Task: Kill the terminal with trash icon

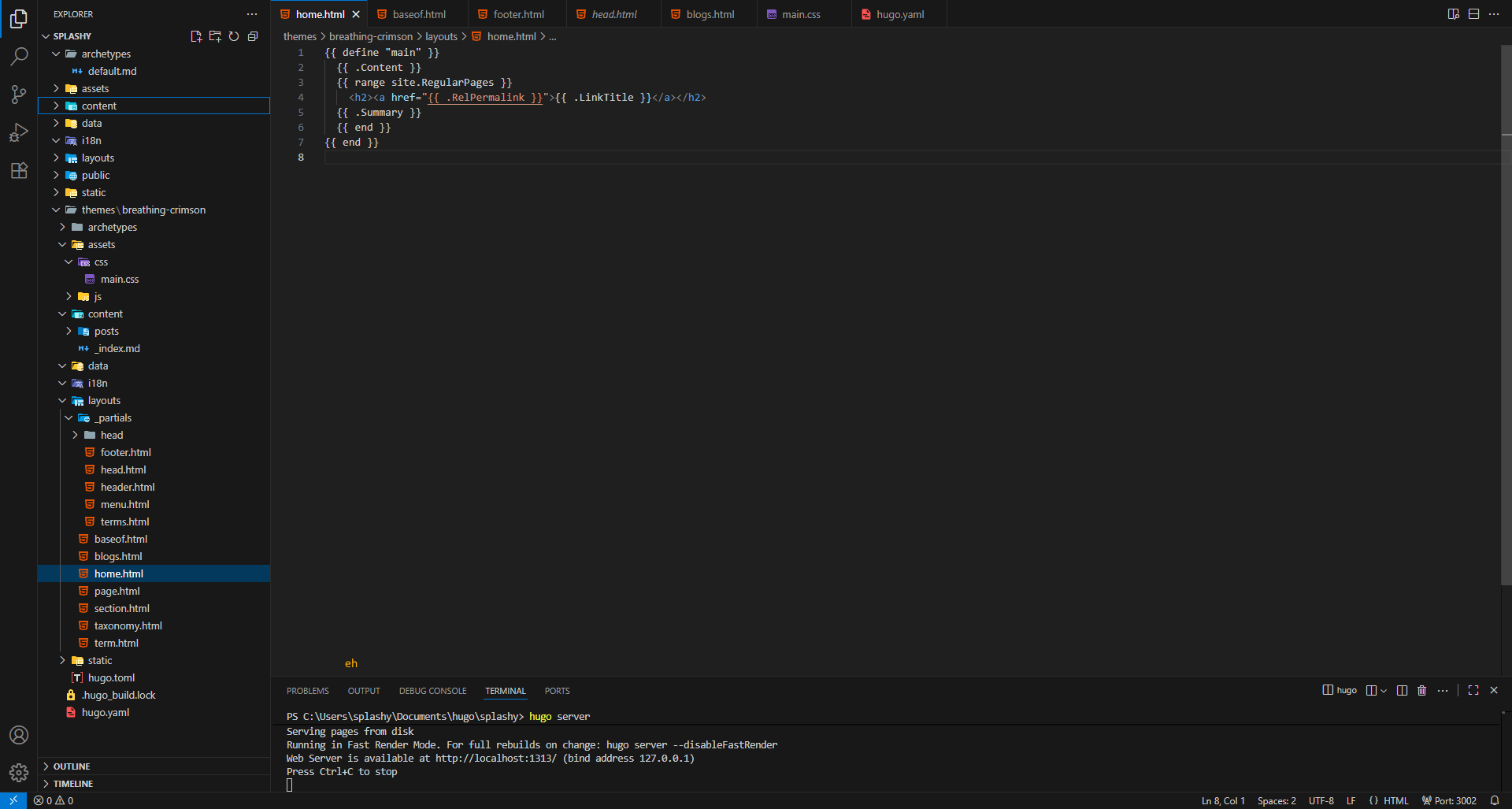Action: pyautogui.click(x=1421, y=691)
